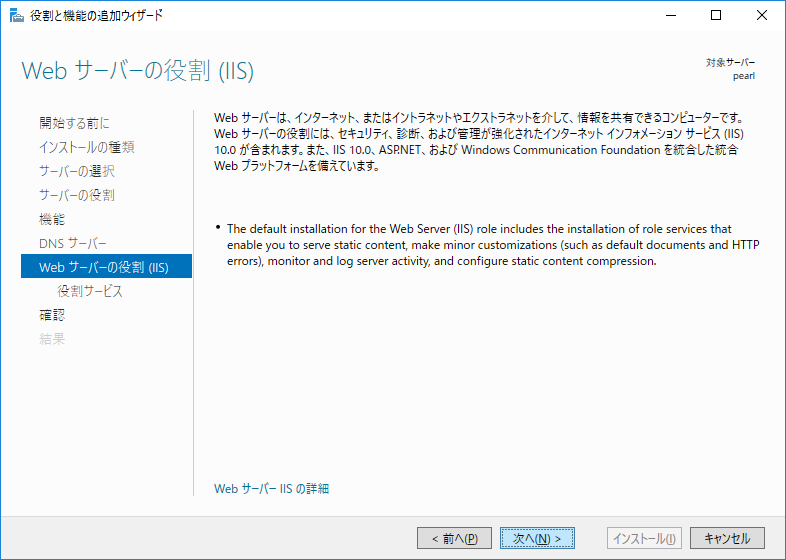Image resolution: width=786 pixels, height=560 pixels.
Task: Click the Japanese Web サーバー description paragraph
Action: pyautogui.click(x=479, y=141)
